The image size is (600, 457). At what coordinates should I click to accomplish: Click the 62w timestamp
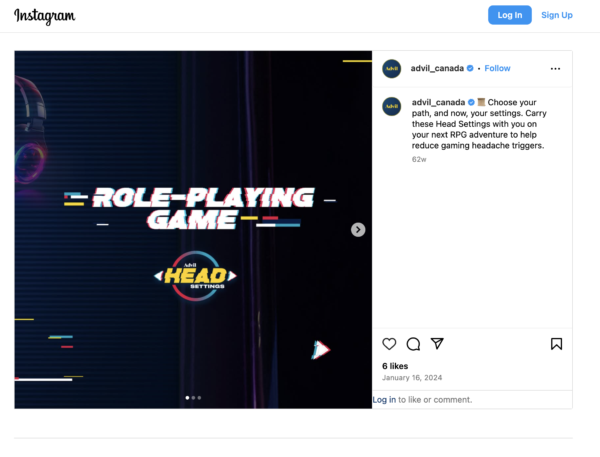pyautogui.click(x=419, y=159)
